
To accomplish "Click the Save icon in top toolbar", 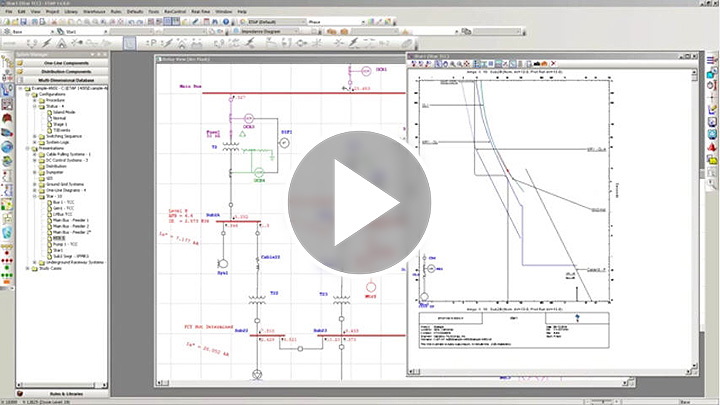I will 23,22.
